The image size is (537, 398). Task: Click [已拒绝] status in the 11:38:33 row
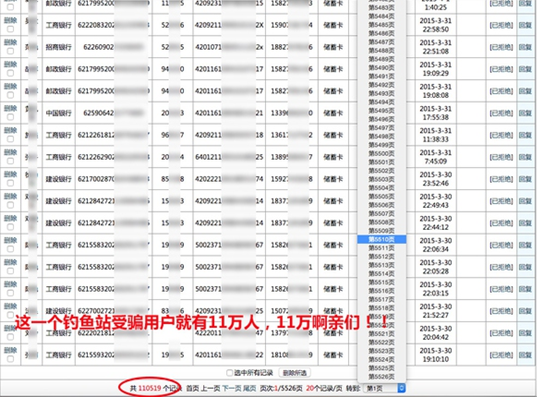(x=501, y=135)
